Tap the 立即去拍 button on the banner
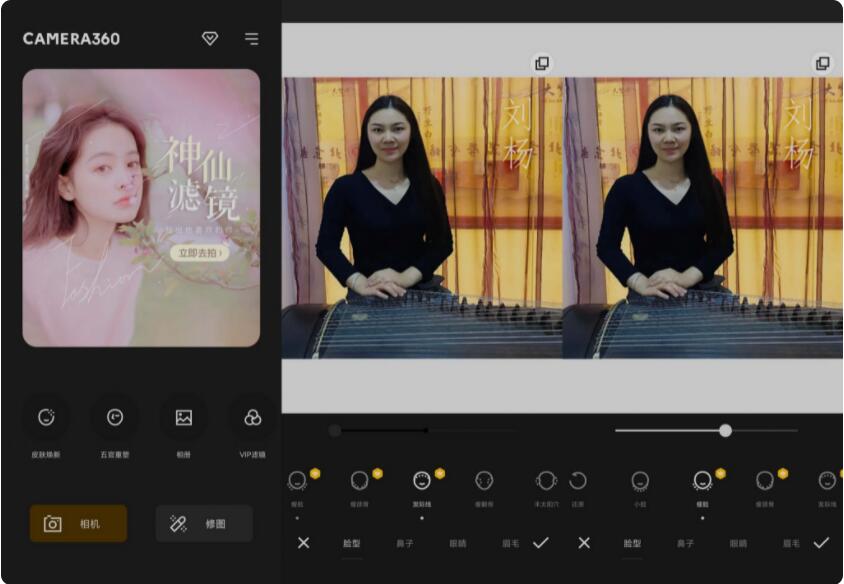The height and width of the screenshot is (584, 844). (199, 253)
